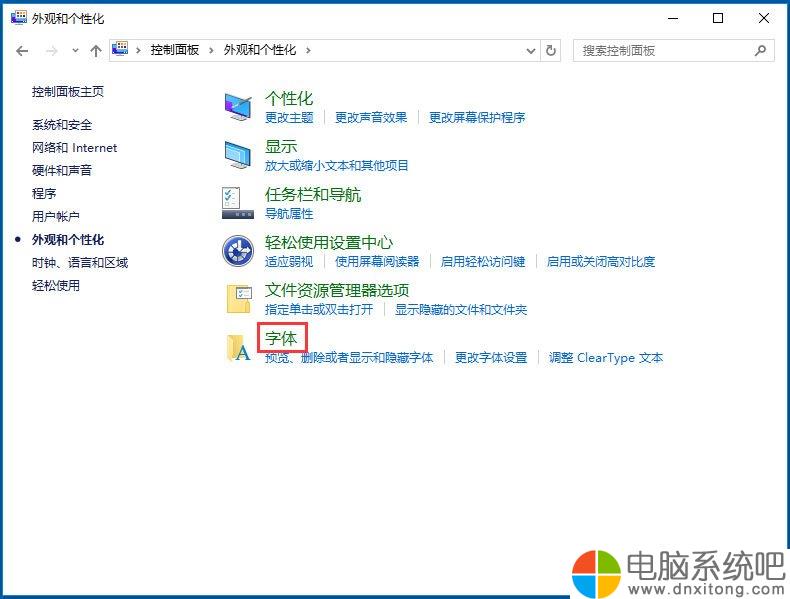Open 硬件和声音 in sidebar

(62, 170)
